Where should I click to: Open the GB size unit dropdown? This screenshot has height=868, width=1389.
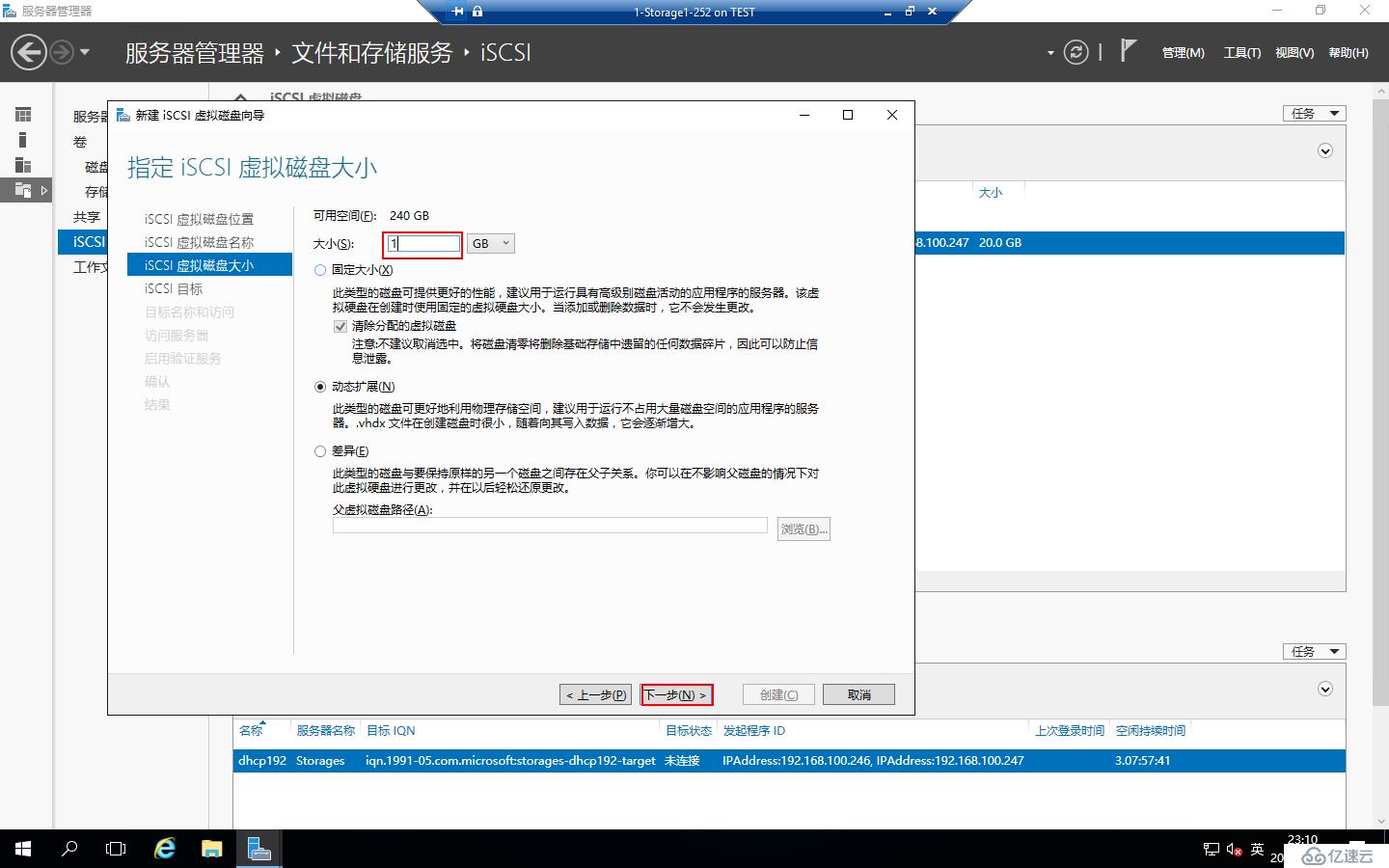[x=491, y=244]
